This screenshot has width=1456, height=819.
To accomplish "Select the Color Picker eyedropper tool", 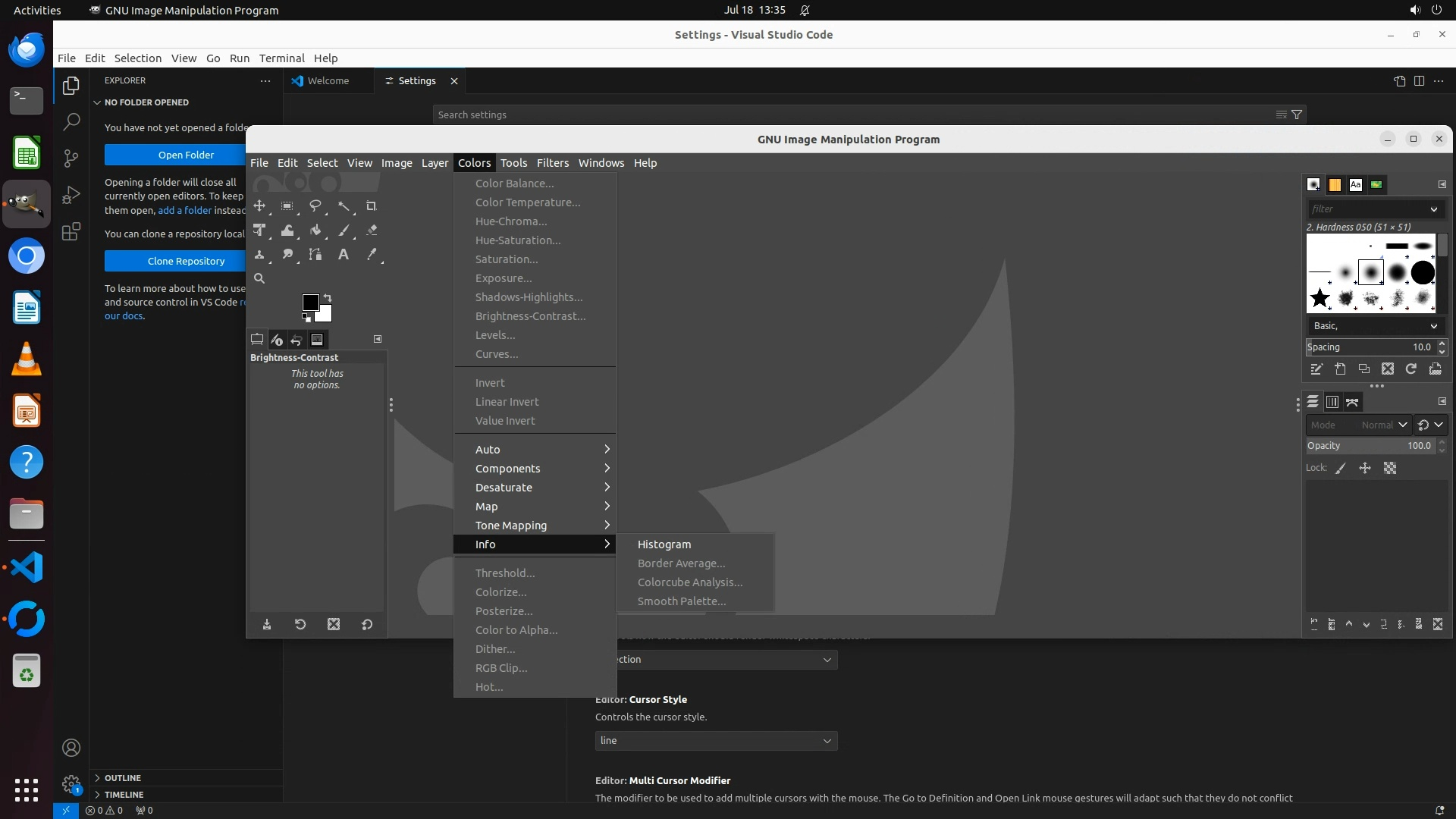I will coord(372,255).
